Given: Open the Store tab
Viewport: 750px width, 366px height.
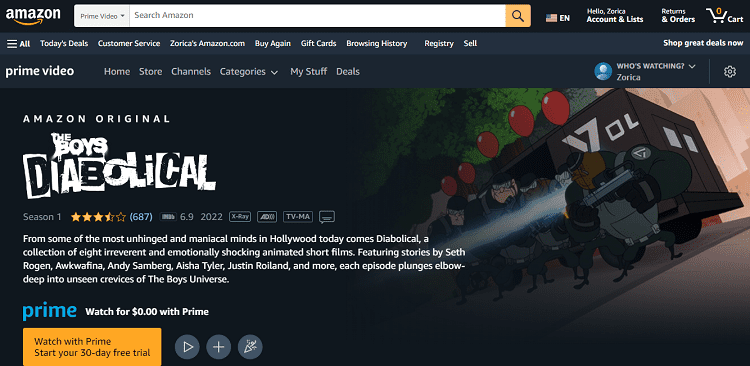Looking at the screenshot, I should pos(151,72).
